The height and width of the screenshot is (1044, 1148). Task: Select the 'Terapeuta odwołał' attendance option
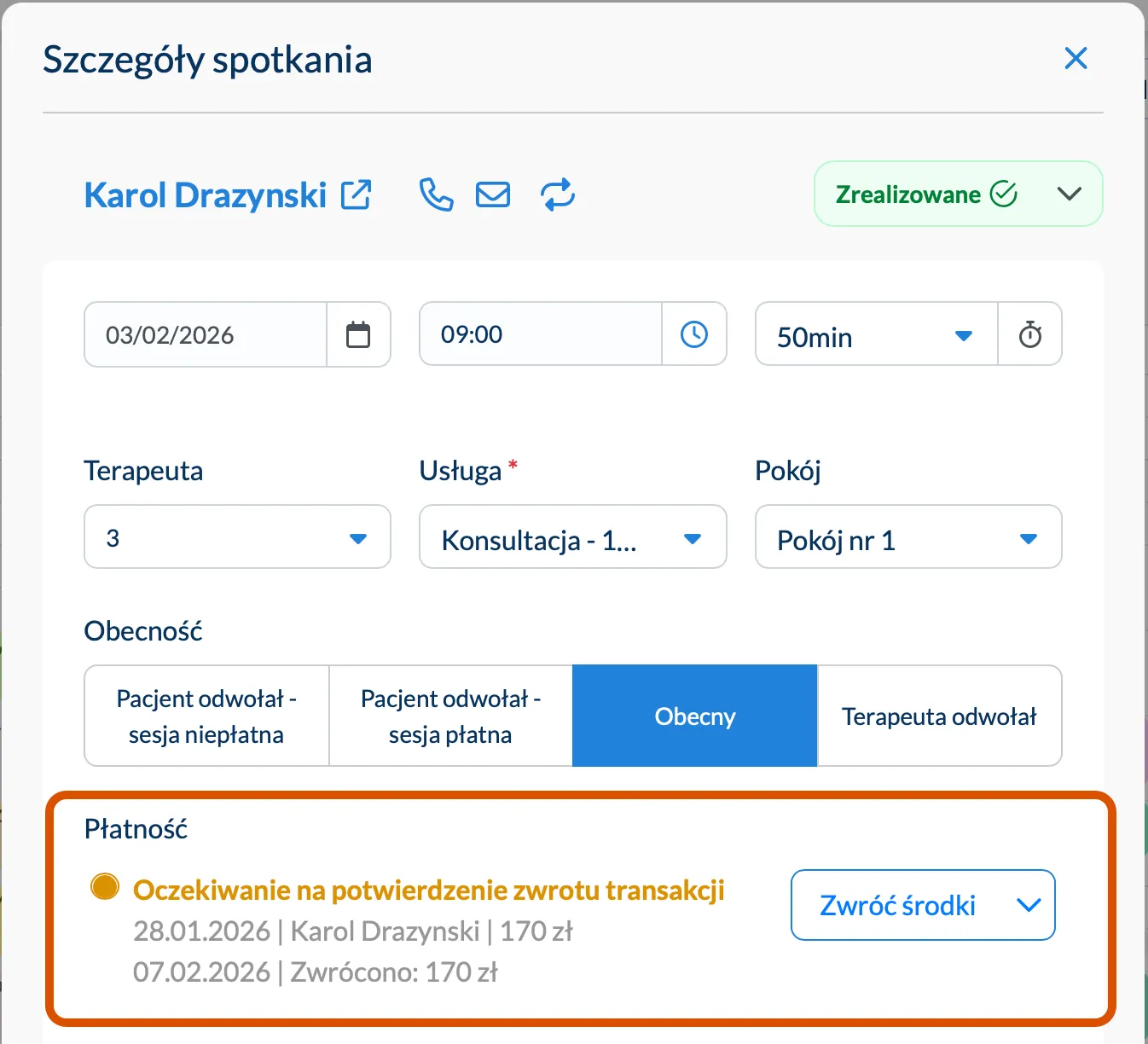tap(939, 716)
